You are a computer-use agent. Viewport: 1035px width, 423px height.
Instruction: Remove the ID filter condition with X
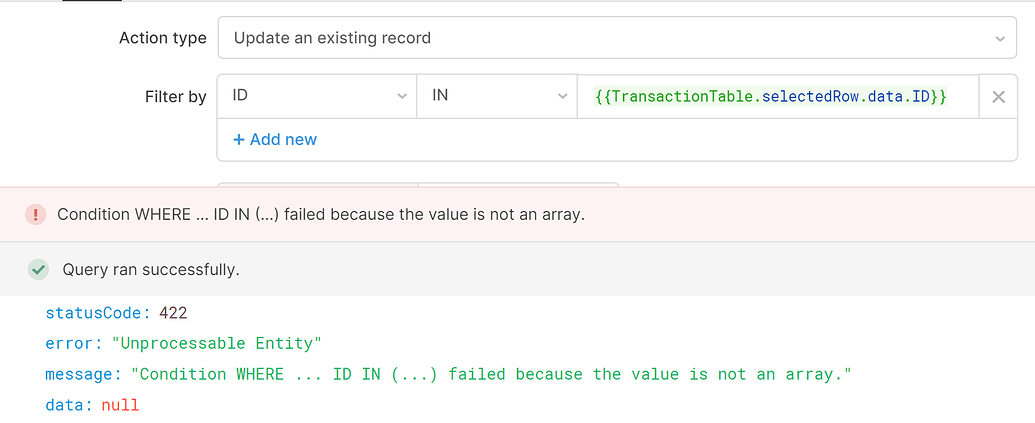(x=997, y=97)
